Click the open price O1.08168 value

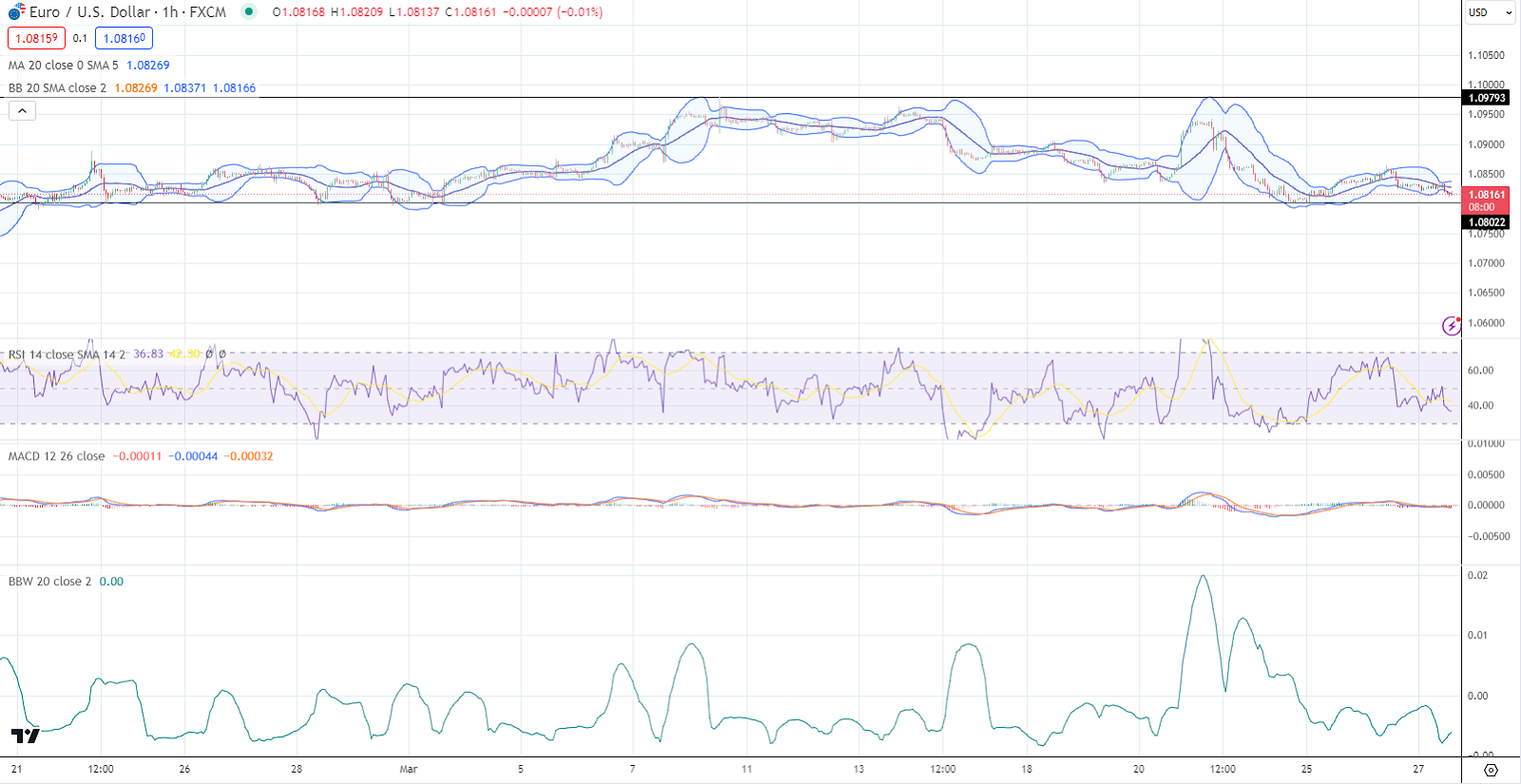(298, 12)
